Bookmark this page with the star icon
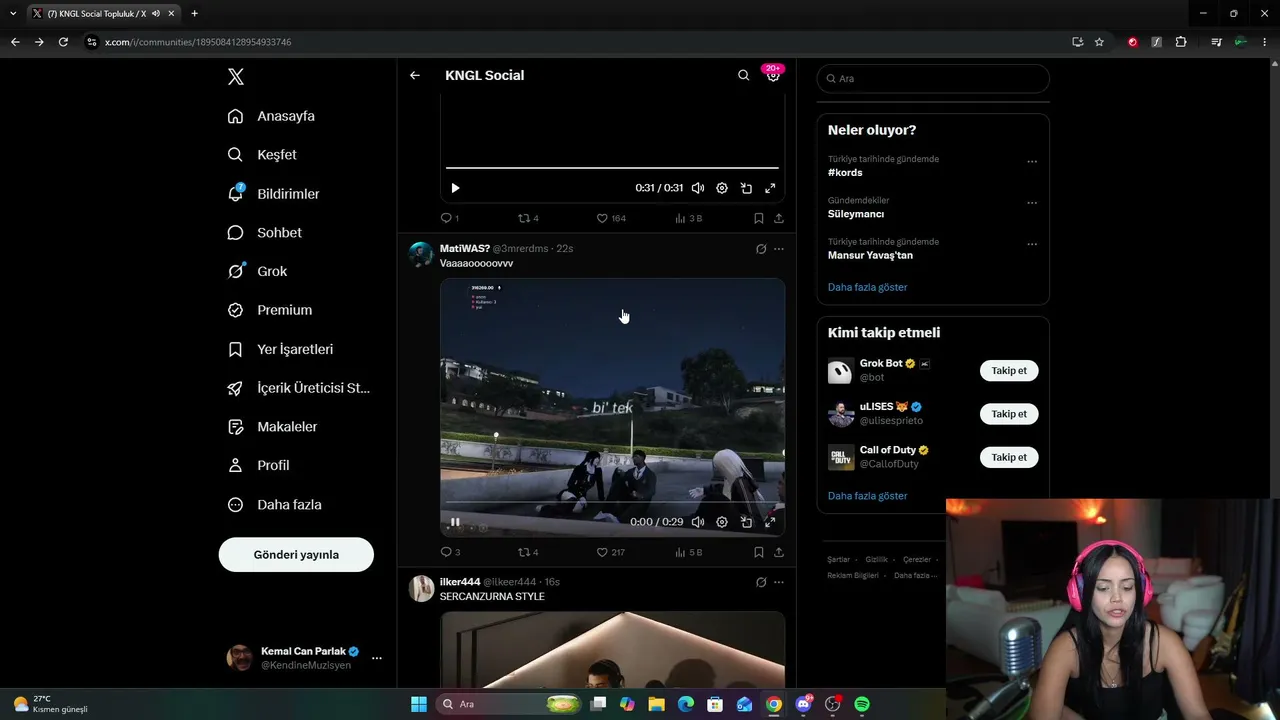Image resolution: width=1280 pixels, height=720 pixels. coord(1099,42)
